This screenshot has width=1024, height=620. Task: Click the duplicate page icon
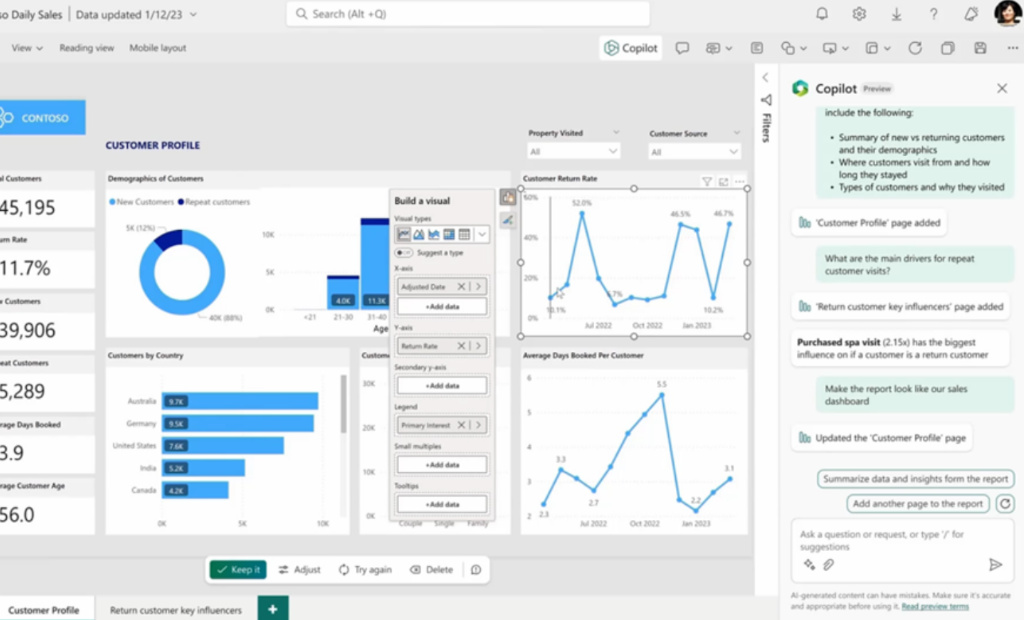point(948,48)
